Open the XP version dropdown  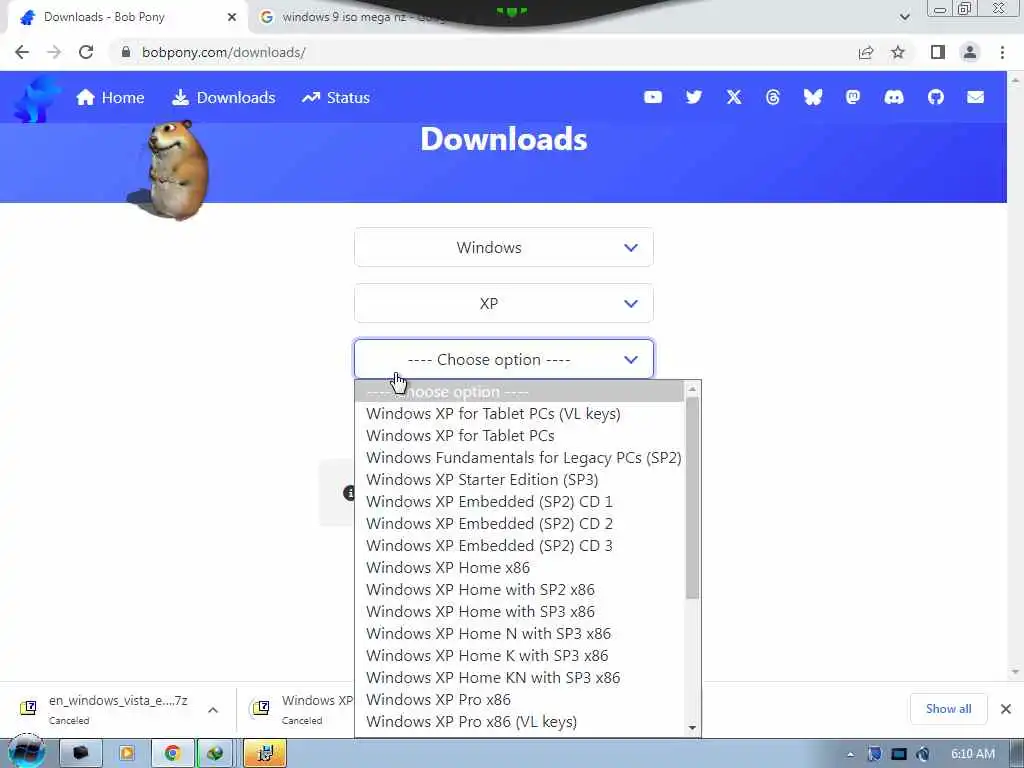coord(504,304)
